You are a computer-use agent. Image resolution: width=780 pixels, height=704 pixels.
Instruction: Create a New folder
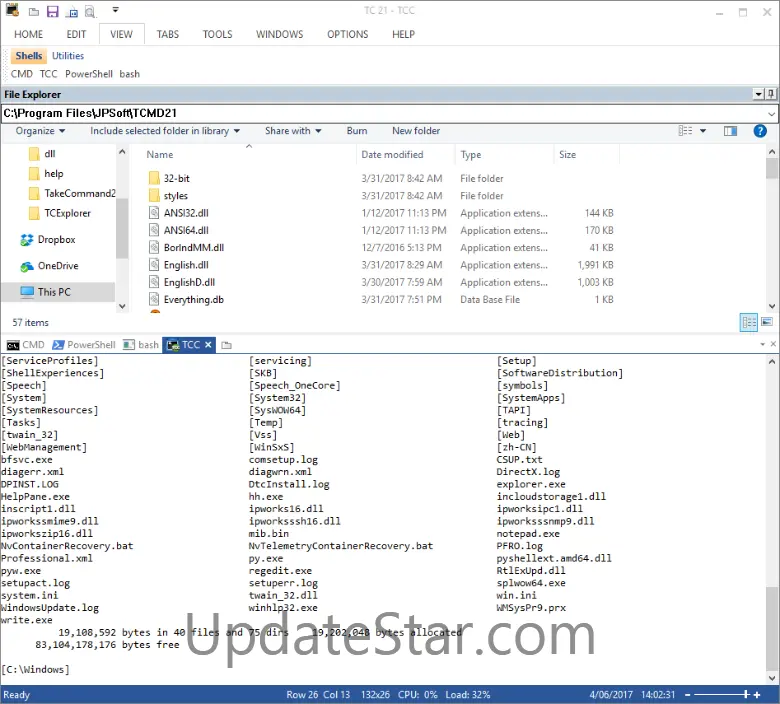[416, 131]
